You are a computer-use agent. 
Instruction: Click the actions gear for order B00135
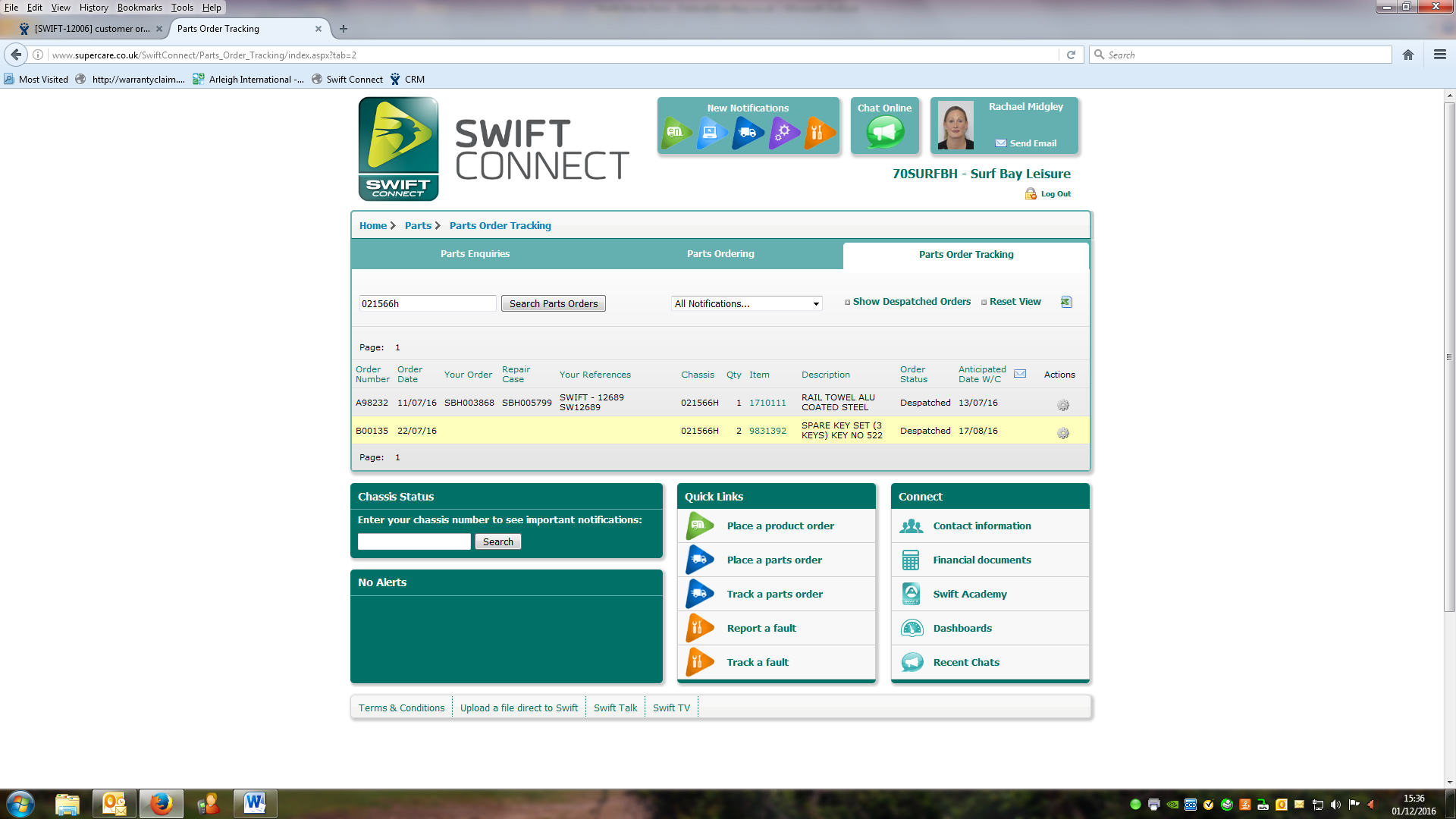pos(1063,433)
